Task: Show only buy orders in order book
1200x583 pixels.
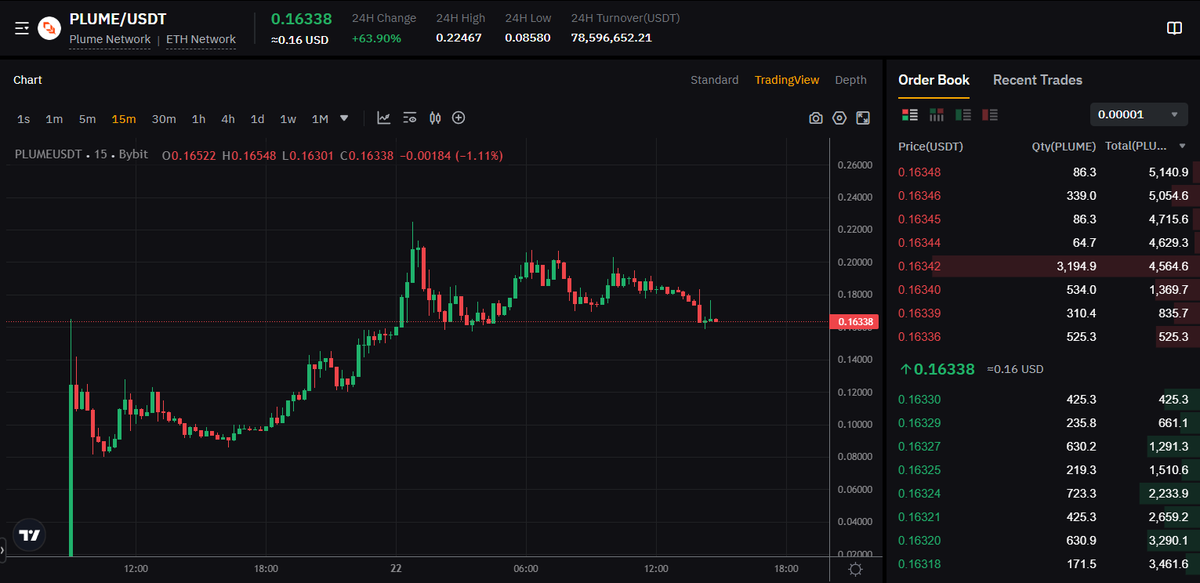Action: 963,115
